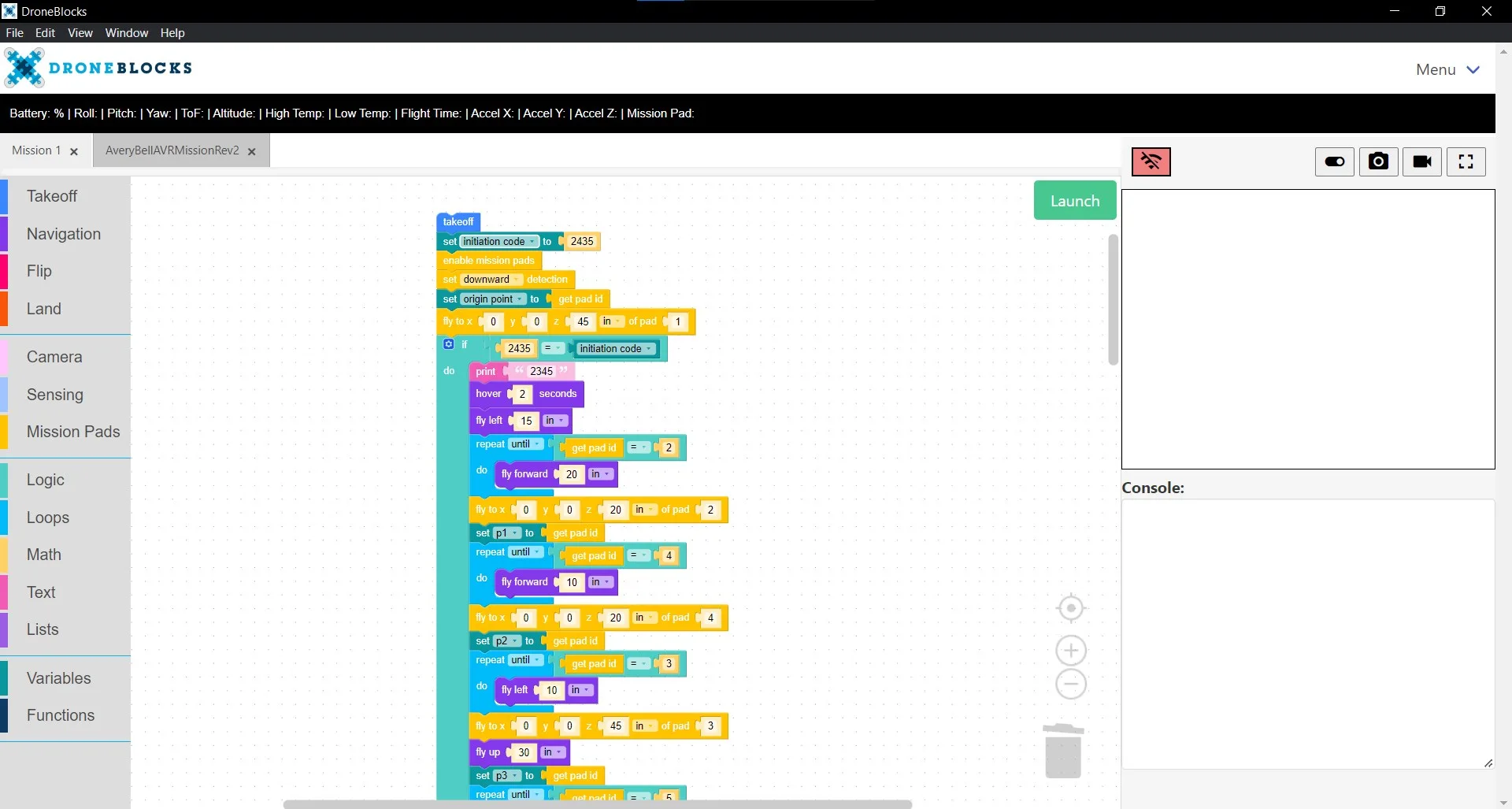Zoom in on the block workspace

1071,651
